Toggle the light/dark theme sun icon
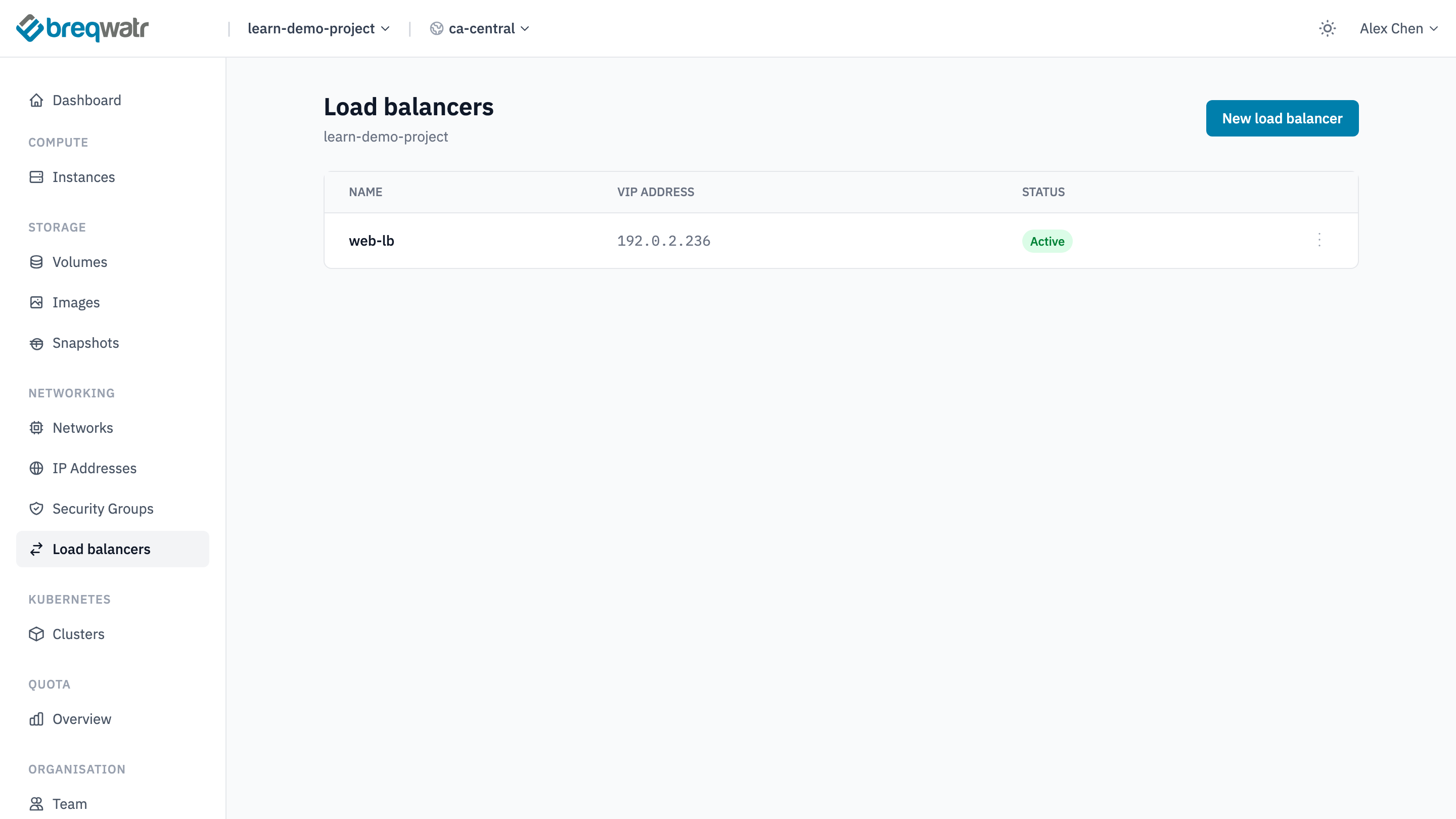1456x819 pixels. click(x=1327, y=28)
